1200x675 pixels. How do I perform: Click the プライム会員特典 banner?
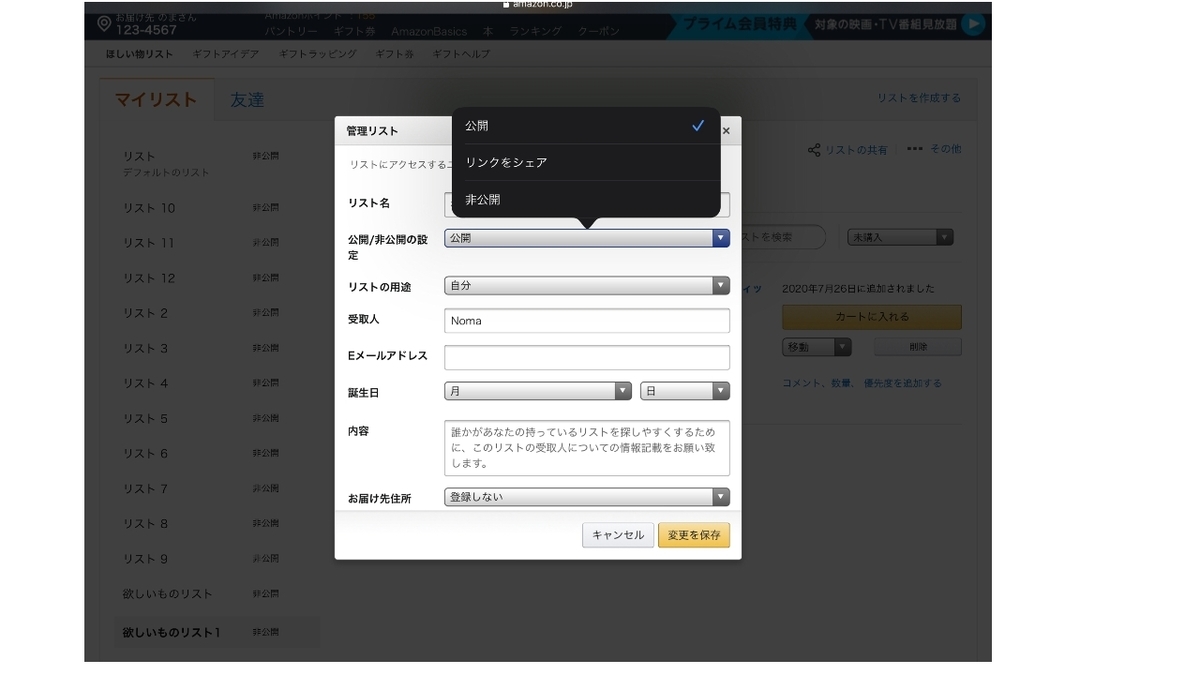tap(740, 24)
